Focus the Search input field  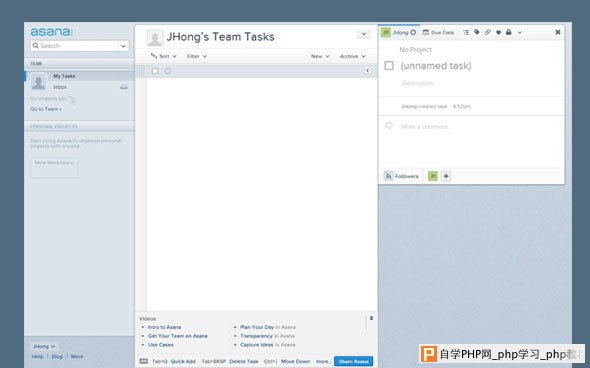click(x=79, y=46)
